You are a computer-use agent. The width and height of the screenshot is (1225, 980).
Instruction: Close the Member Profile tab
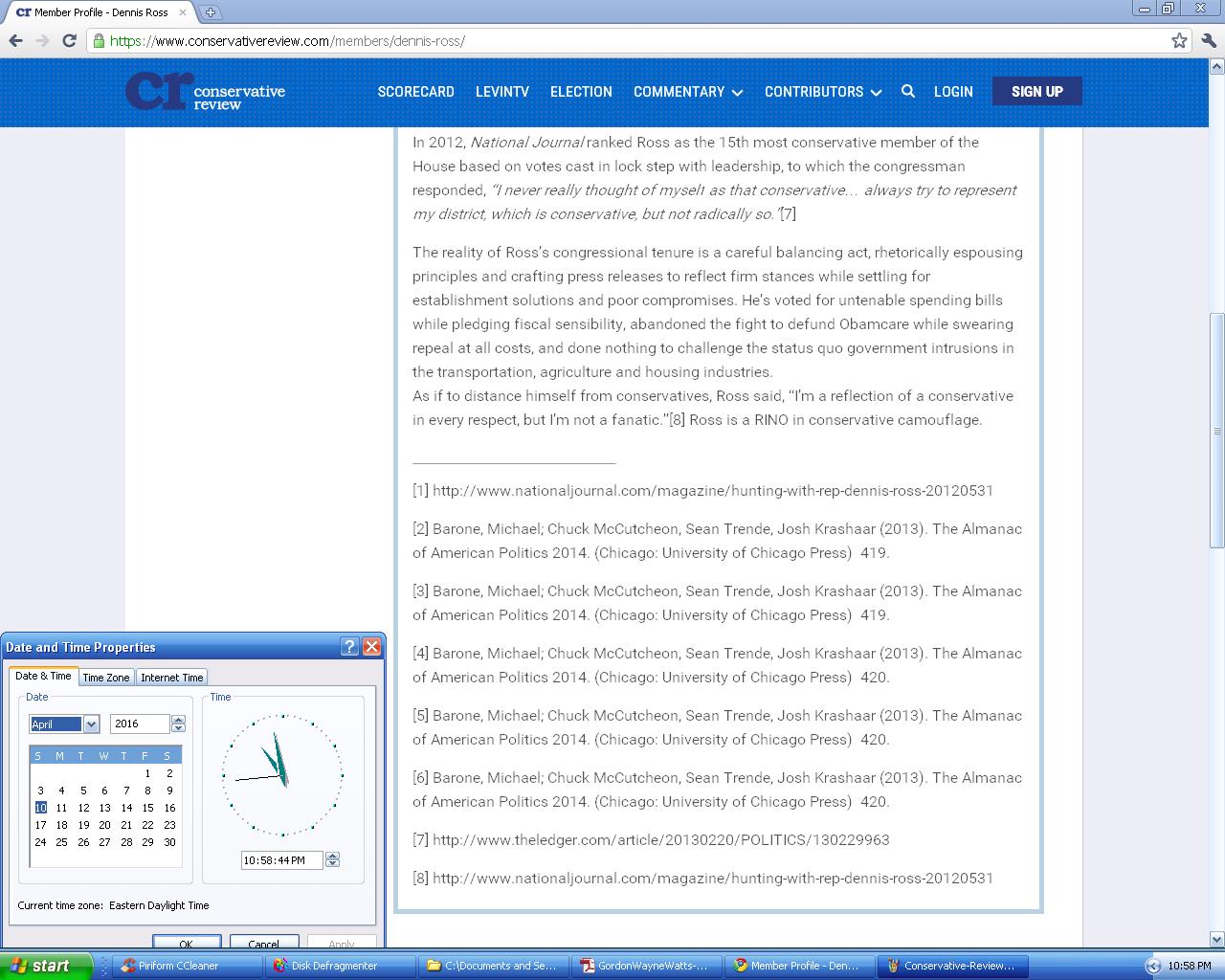click(182, 12)
